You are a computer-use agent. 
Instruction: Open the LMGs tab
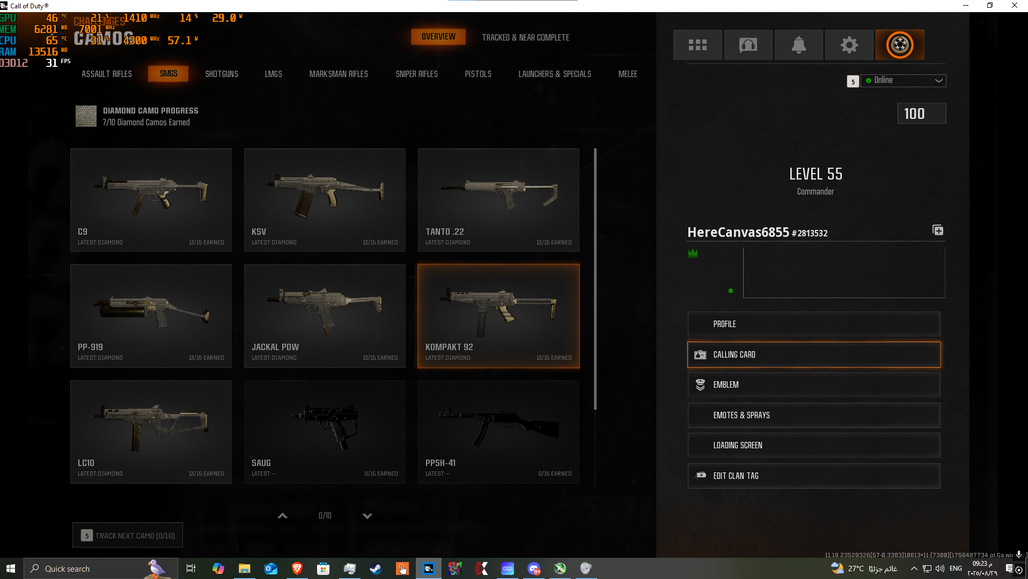pos(273,74)
